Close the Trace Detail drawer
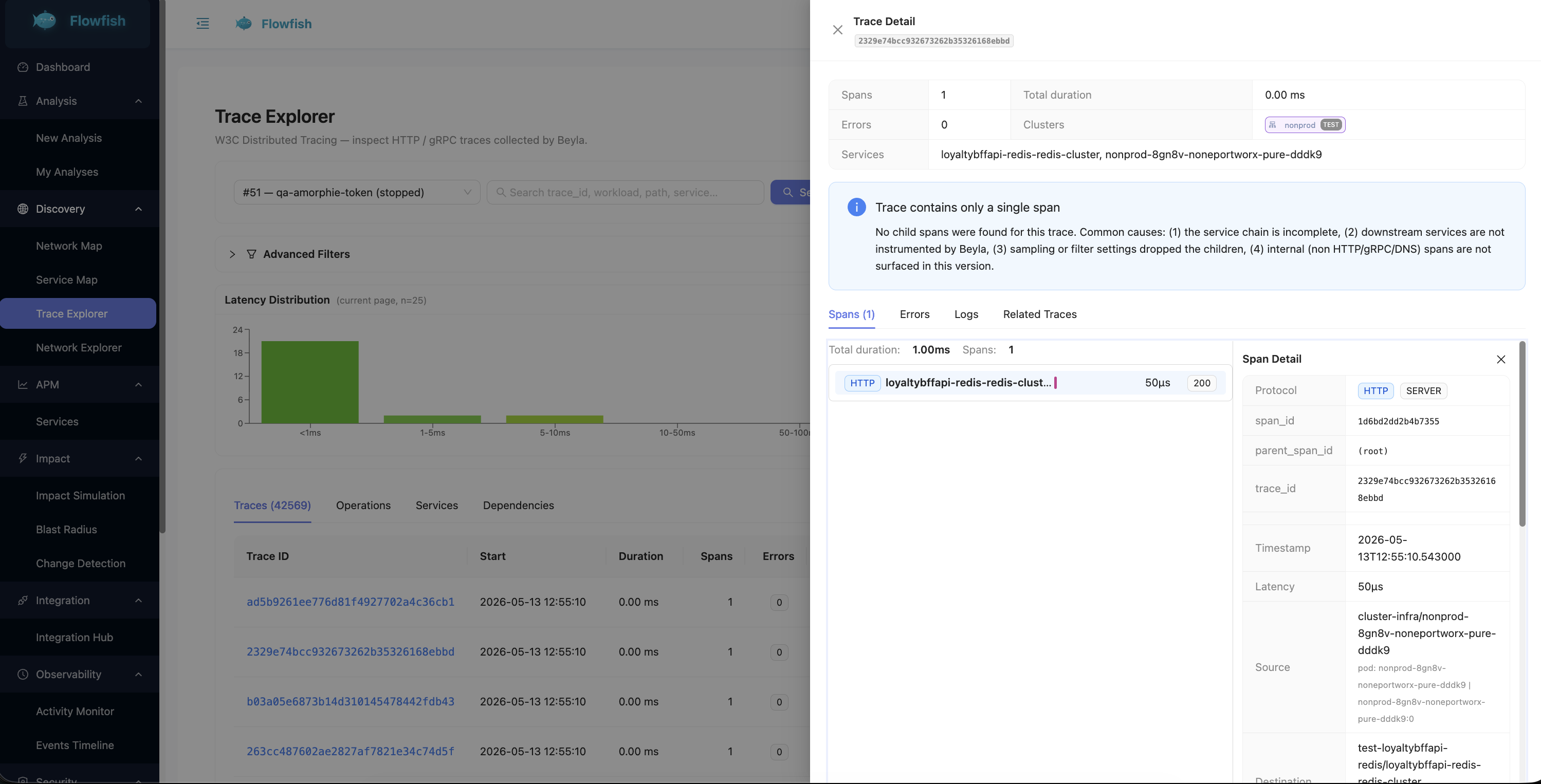Screen dimensions: 1541x784 pyautogui.click(x=837, y=30)
